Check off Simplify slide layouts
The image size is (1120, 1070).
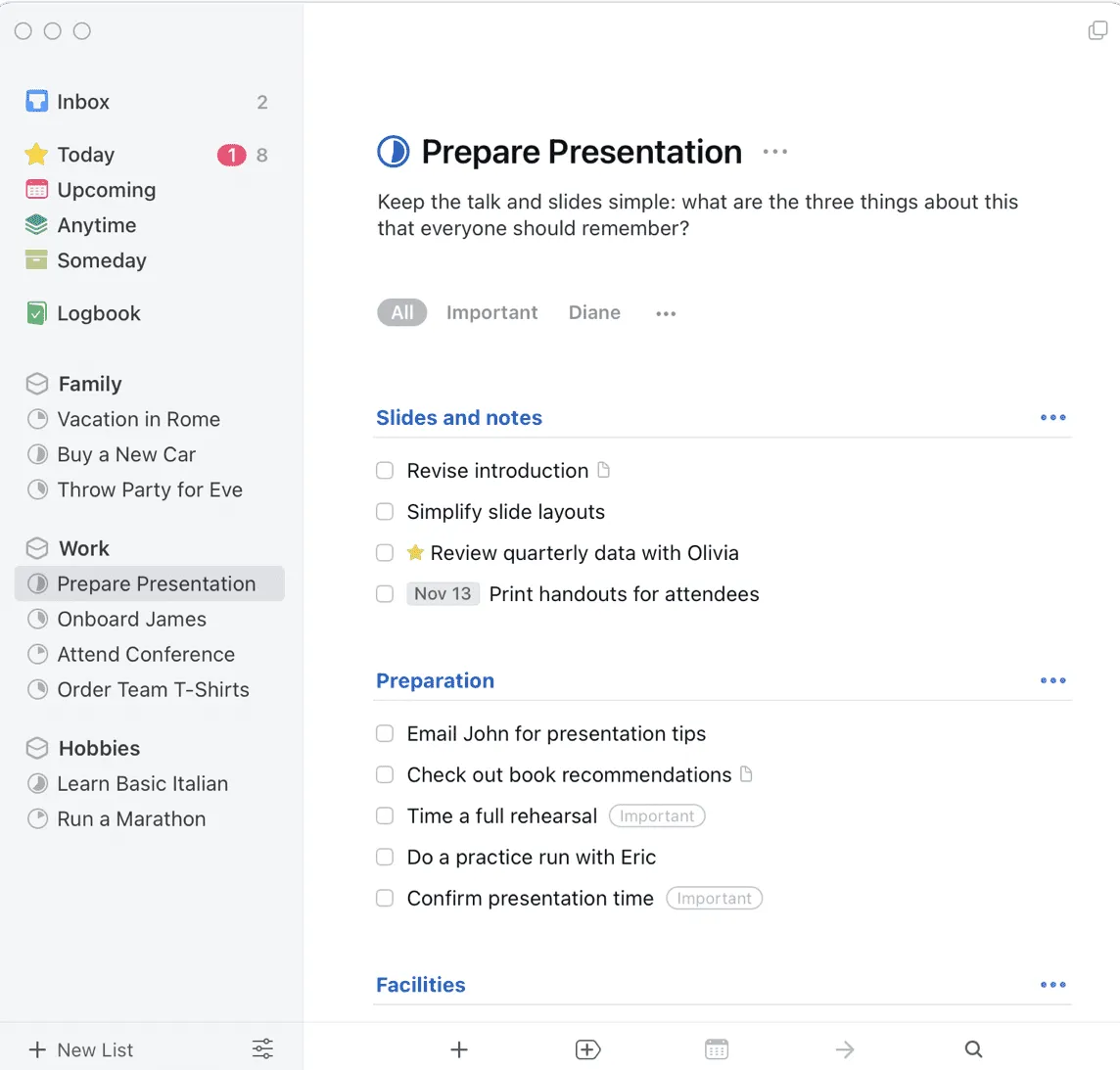pyautogui.click(x=385, y=511)
